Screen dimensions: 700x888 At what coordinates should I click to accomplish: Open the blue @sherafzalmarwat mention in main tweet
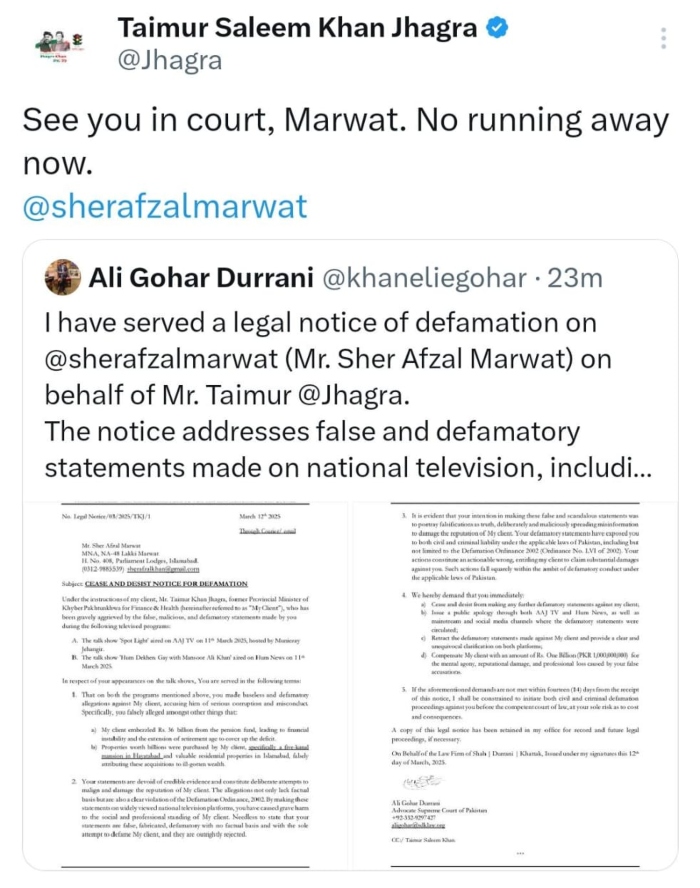(x=165, y=207)
